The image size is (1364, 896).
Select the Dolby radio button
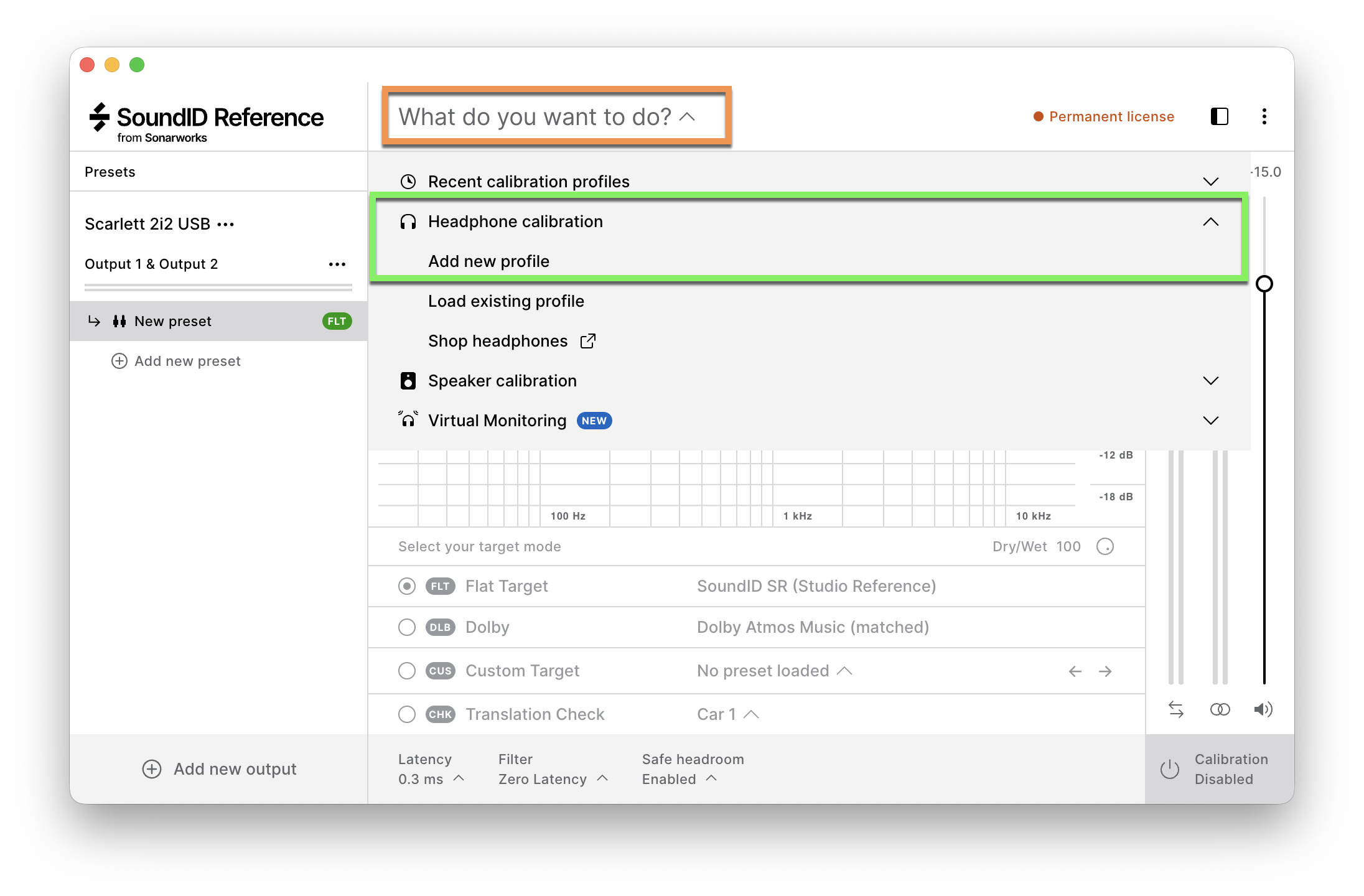tap(407, 627)
